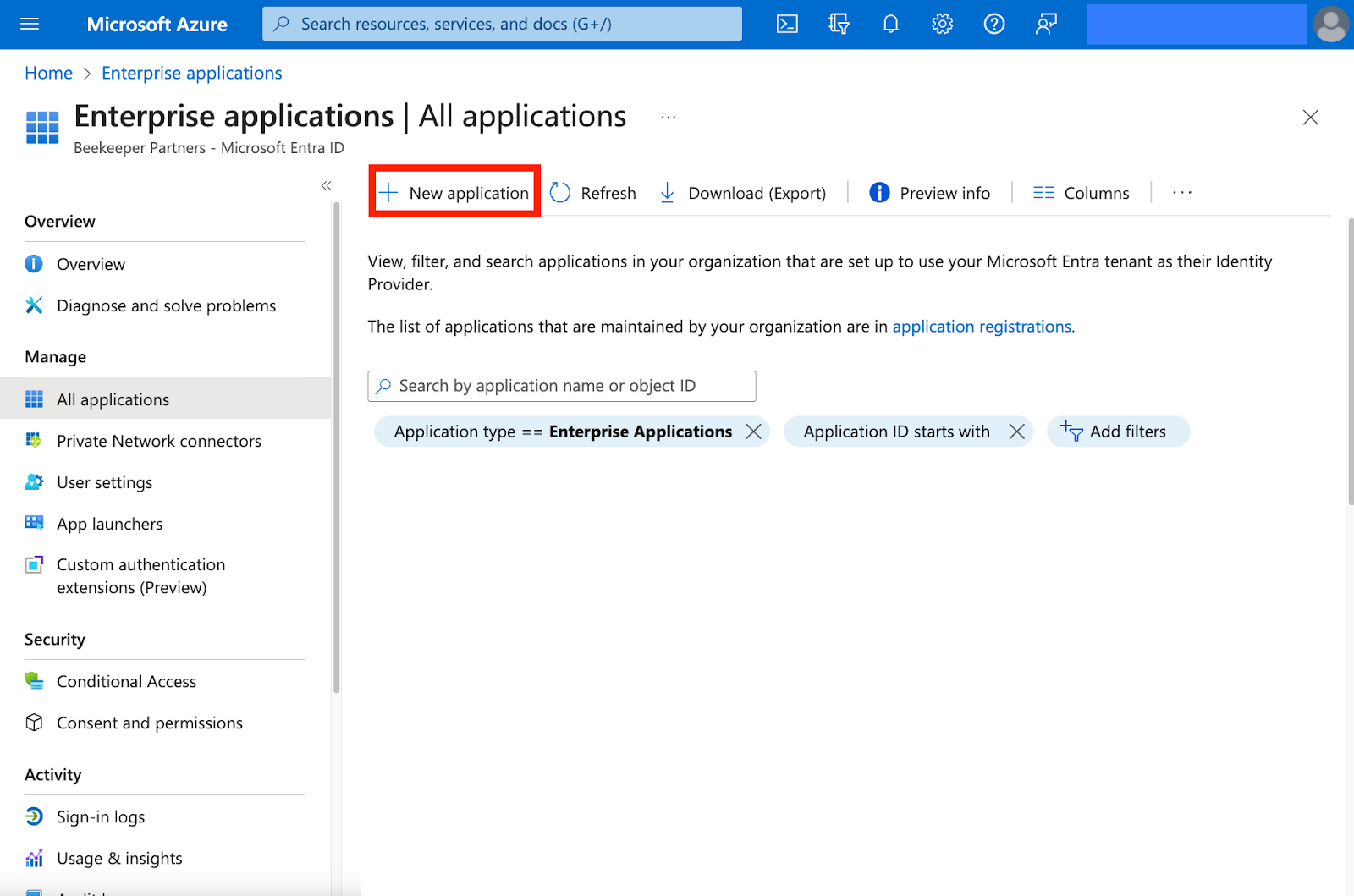
Task: Click Enterprise applications breadcrumb
Action: 192,73
